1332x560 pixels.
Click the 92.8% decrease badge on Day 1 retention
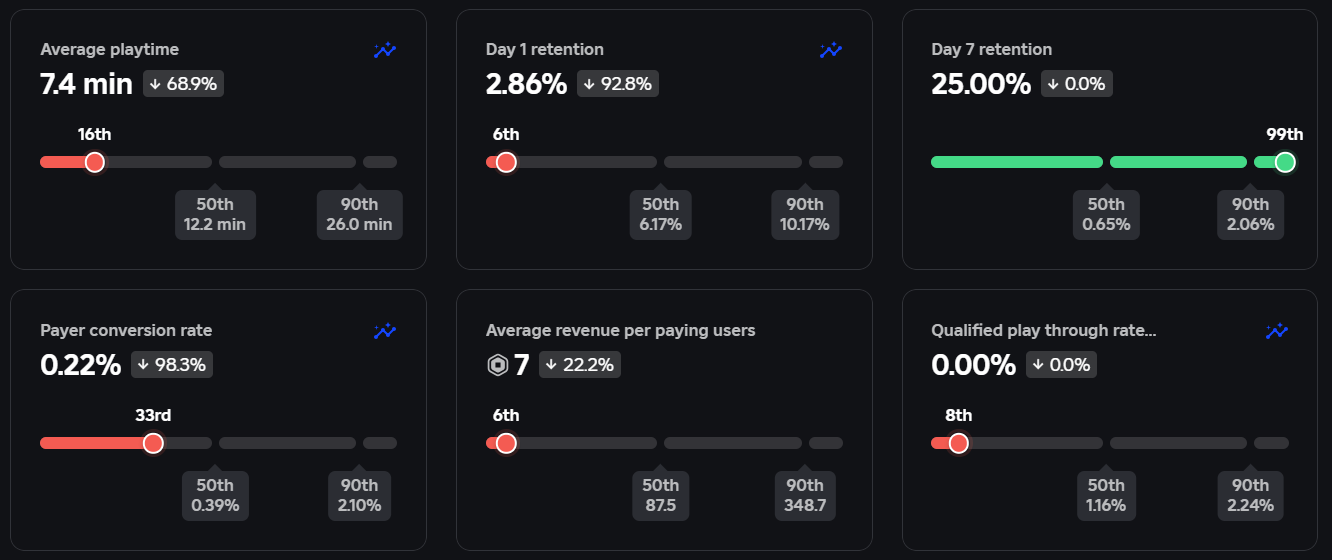(617, 84)
